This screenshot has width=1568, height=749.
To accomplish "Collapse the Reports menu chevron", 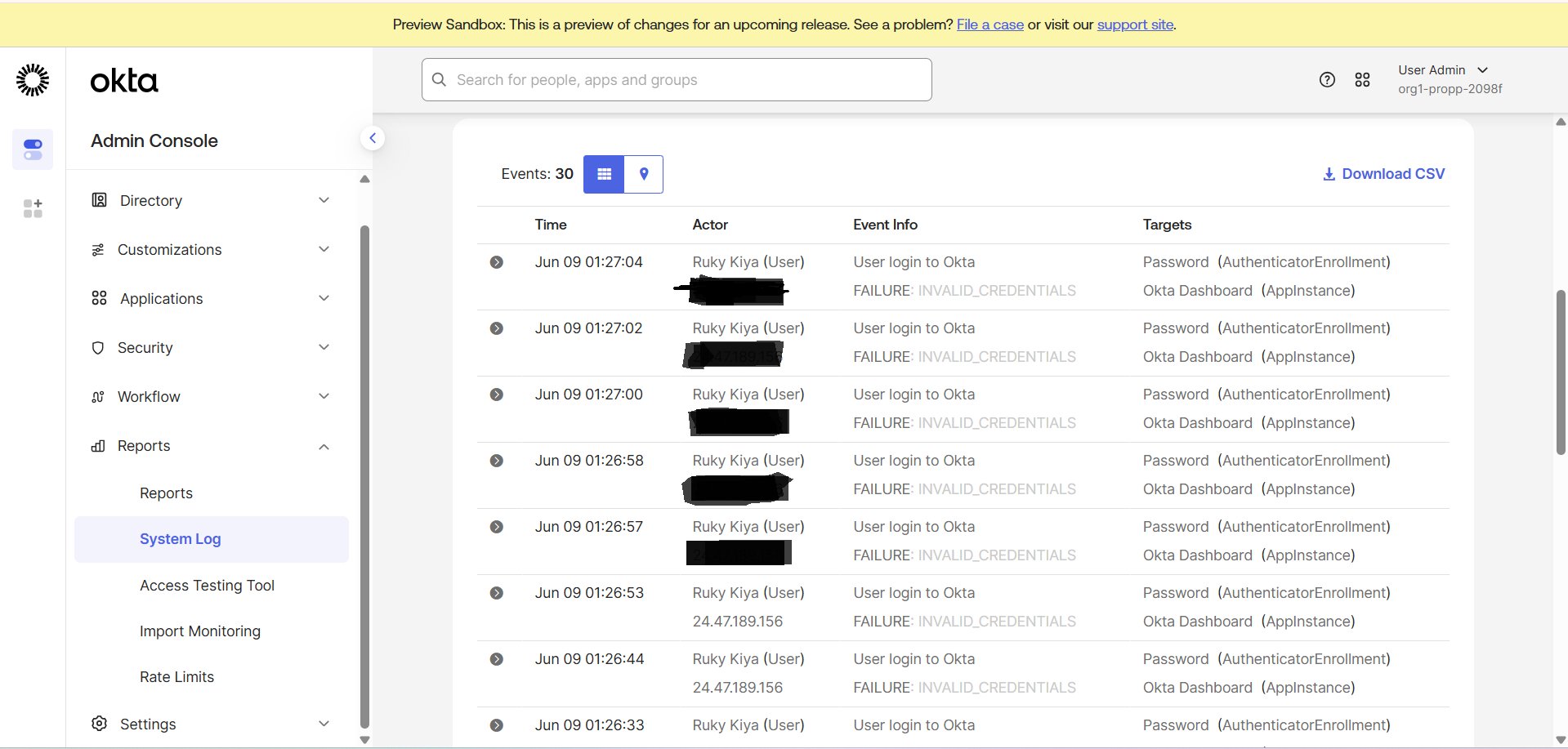I will (324, 447).
